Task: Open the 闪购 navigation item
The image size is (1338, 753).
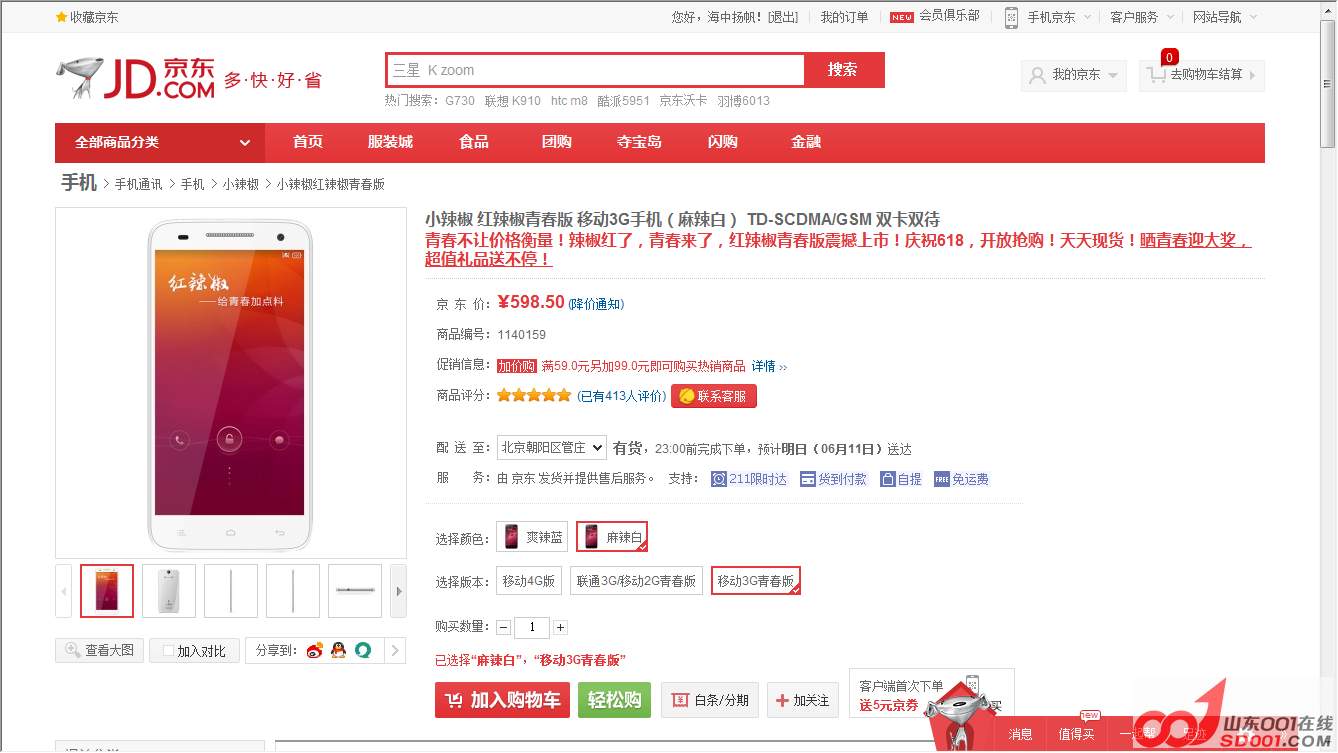Action: point(722,142)
